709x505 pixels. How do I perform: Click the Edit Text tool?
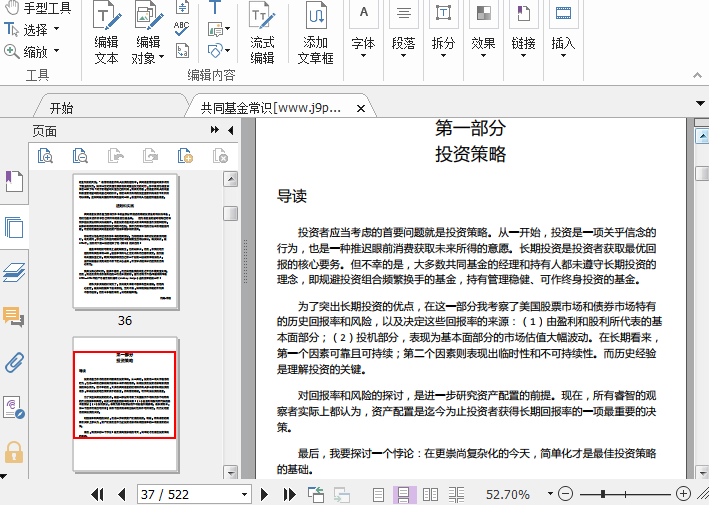point(106,35)
